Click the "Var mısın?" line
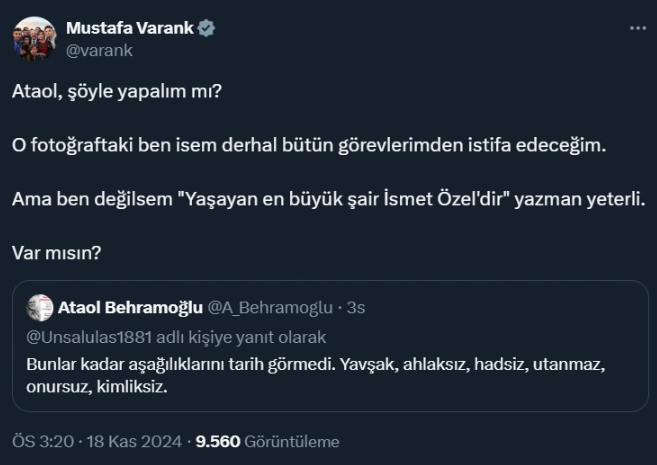The image size is (657, 465). pyautogui.click(x=56, y=251)
